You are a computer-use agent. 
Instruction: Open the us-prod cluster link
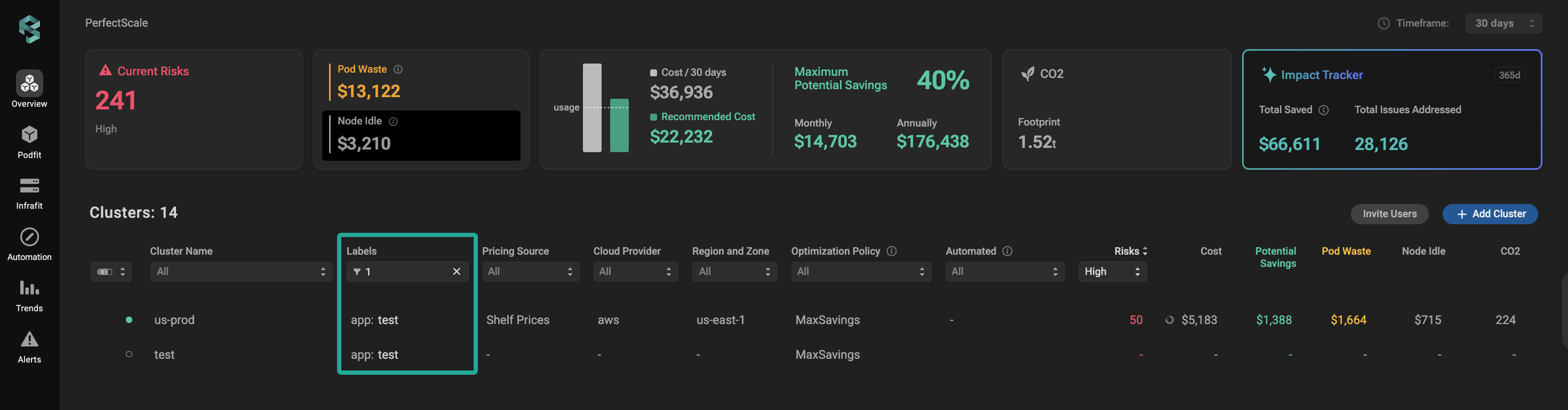click(x=175, y=320)
